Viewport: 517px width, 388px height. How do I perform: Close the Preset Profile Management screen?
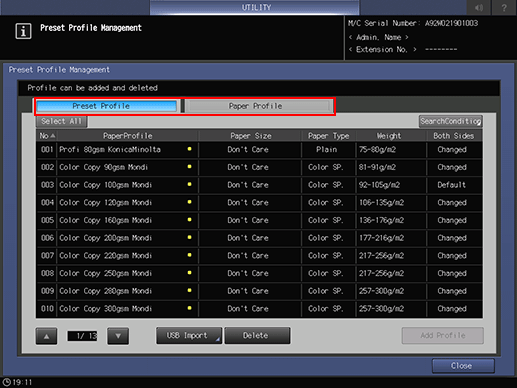463,366
